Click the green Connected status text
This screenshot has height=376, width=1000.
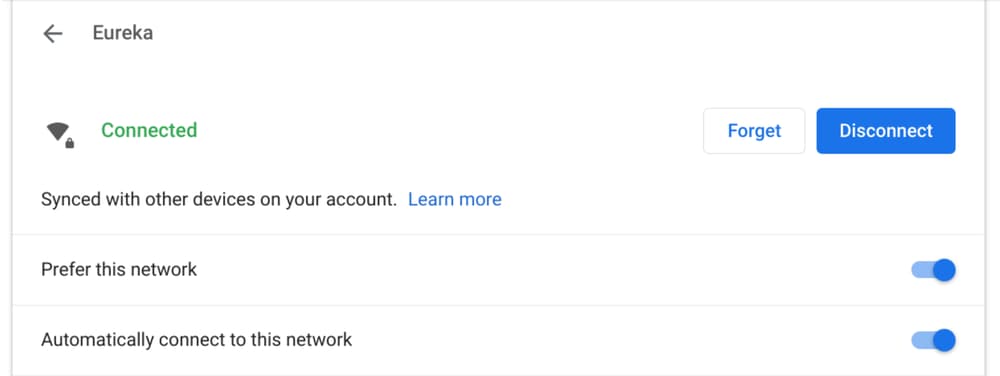click(x=149, y=130)
